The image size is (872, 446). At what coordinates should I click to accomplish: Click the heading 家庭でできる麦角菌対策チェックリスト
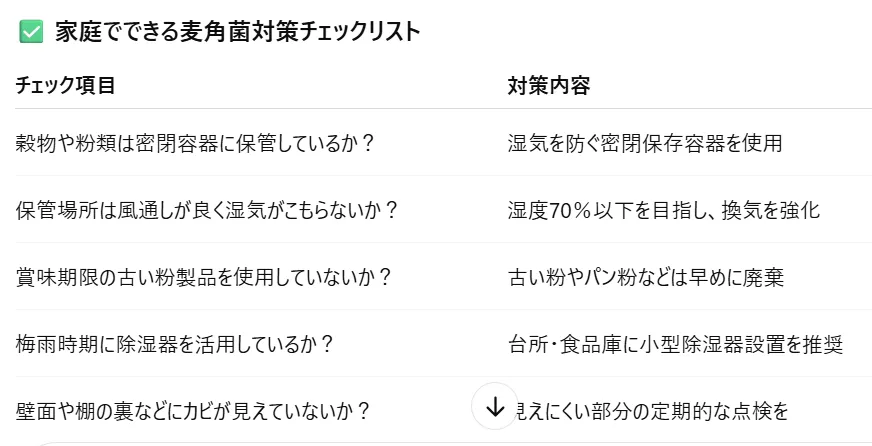click(238, 32)
